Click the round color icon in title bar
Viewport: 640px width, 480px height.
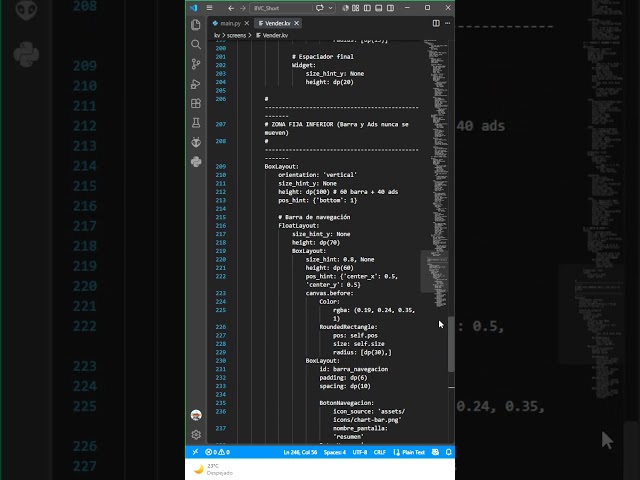coord(345,8)
